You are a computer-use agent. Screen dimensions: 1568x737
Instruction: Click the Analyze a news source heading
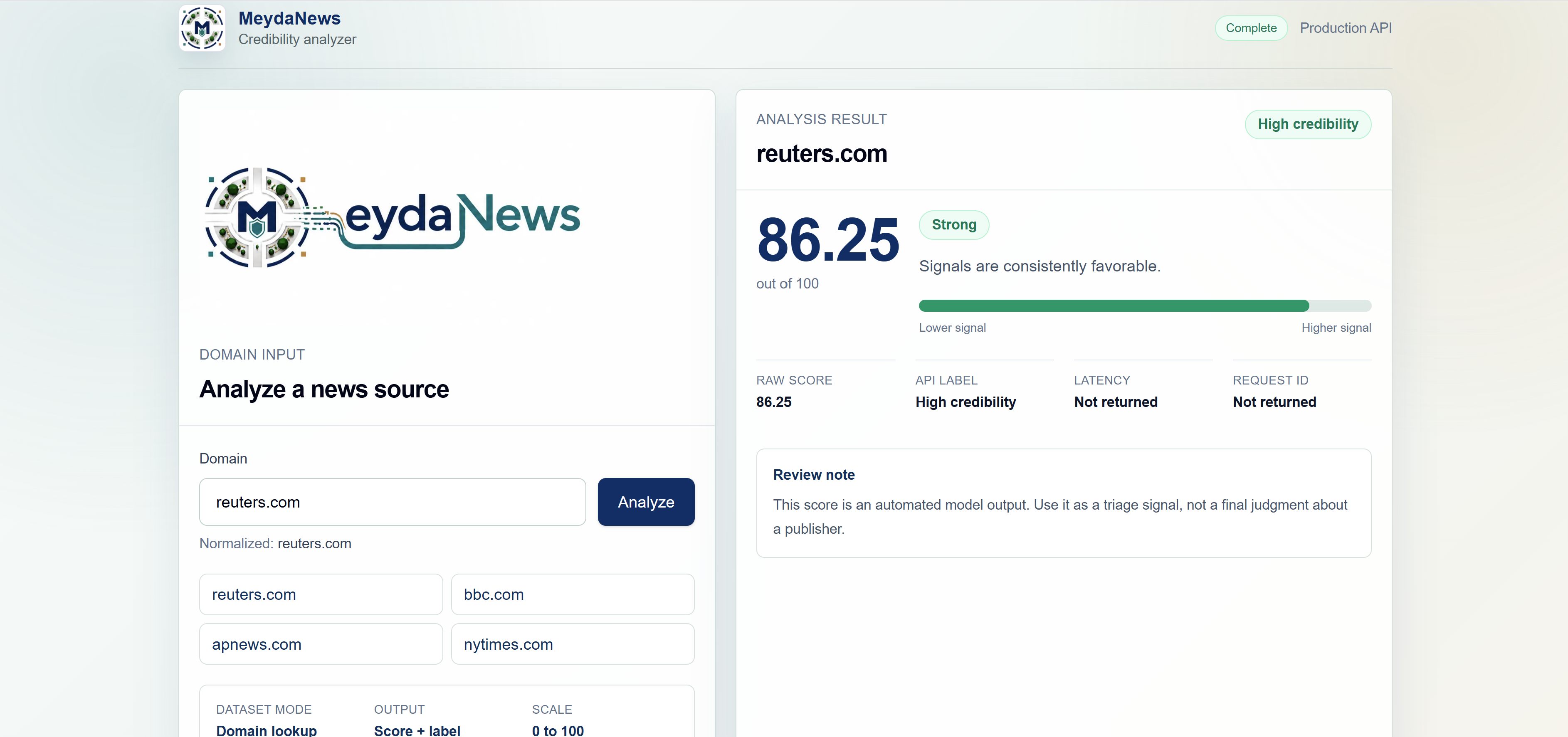coord(324,389)
